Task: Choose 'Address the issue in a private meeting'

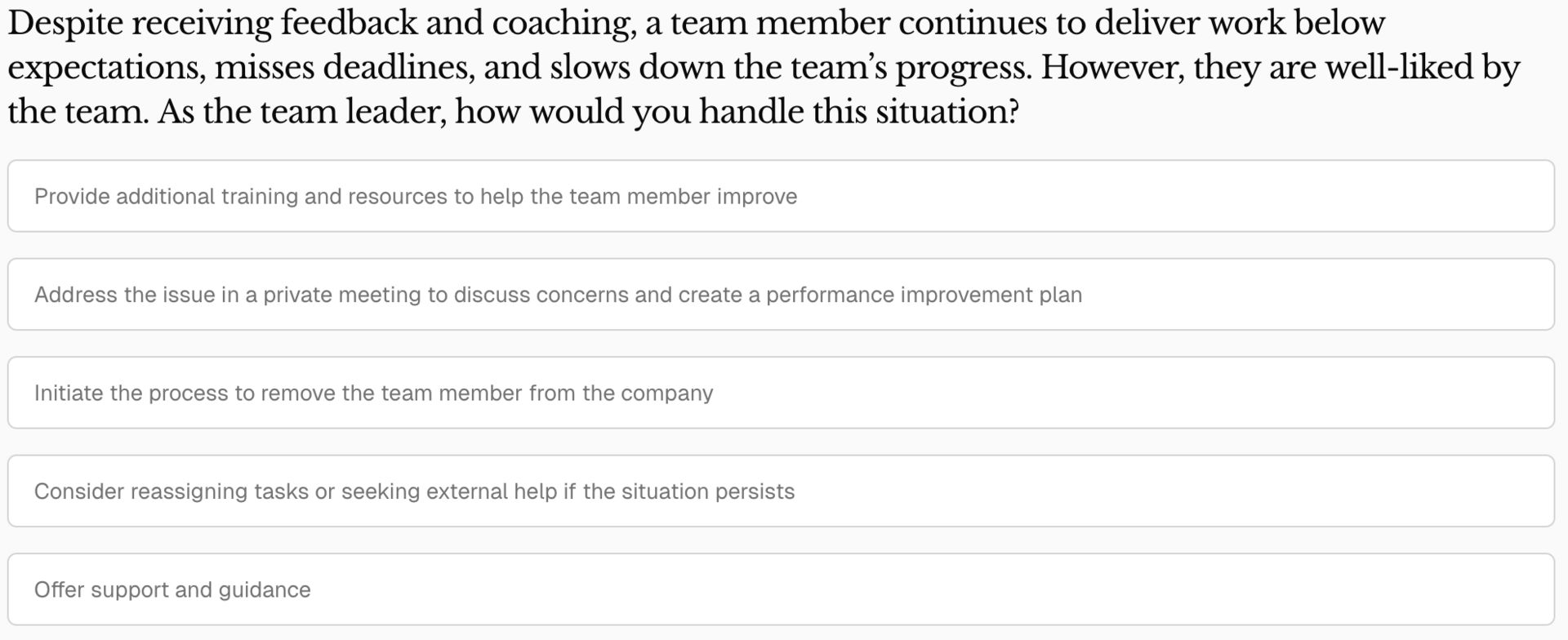Action: point(558,295)
